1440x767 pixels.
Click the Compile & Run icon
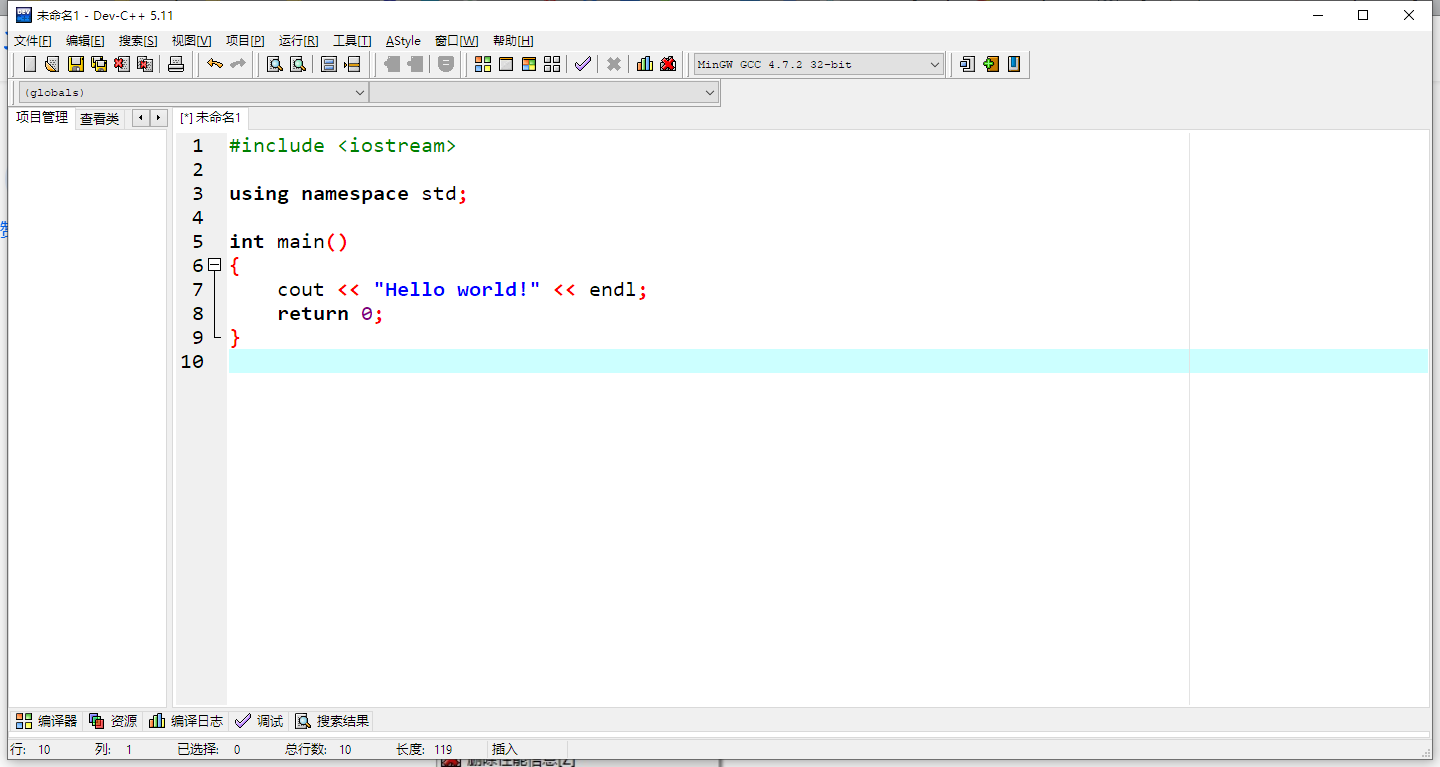(529, 64)
